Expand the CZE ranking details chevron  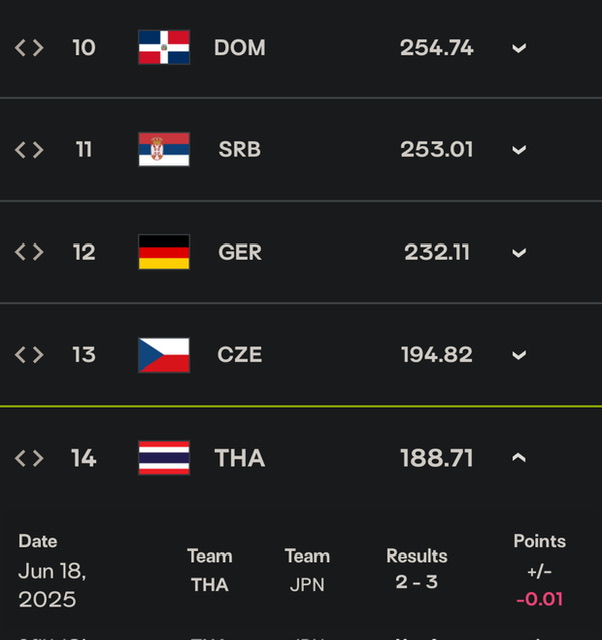click(519, 356)
